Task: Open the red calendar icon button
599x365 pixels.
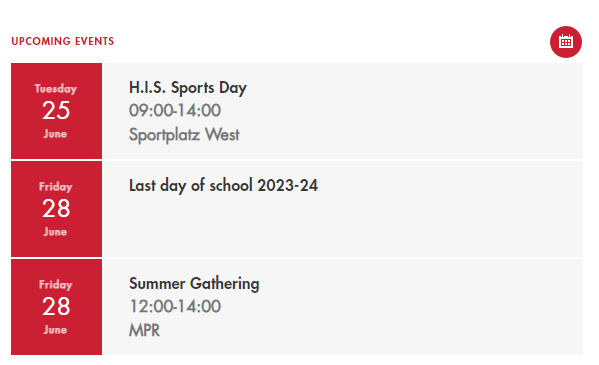Action: click(x=565, y=42)
